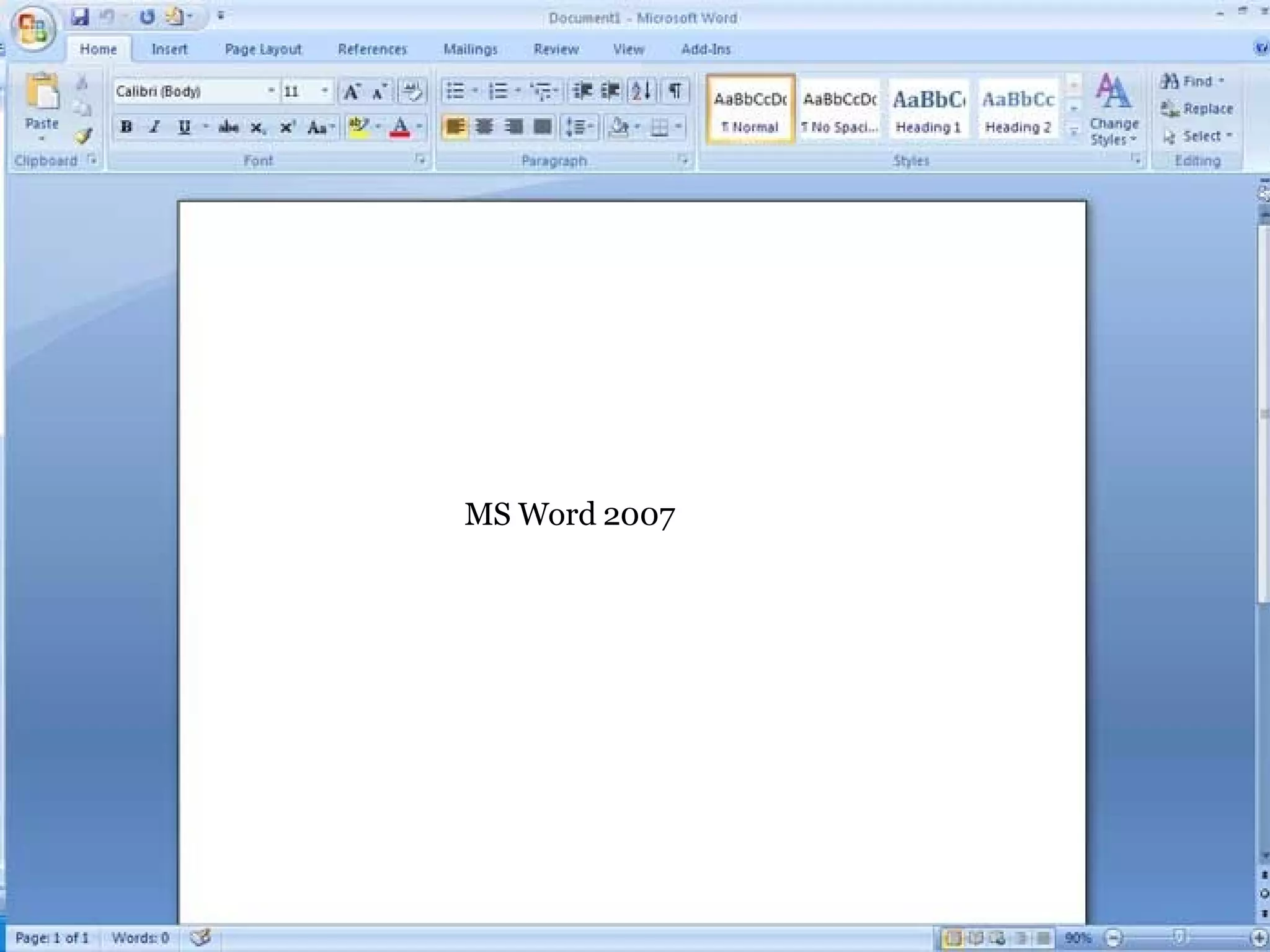Click the Replace button
1270x952 pixels.
click(1197, 109)
